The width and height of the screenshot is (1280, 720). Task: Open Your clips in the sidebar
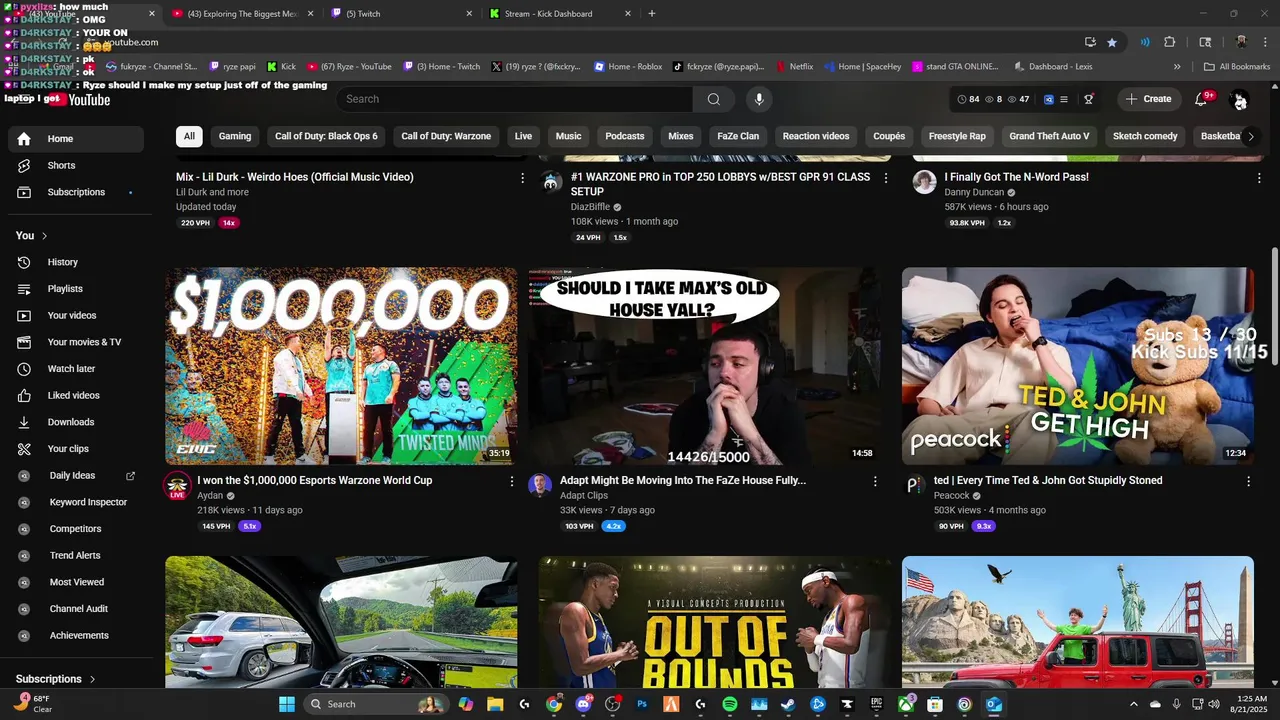[x=76, y=449]
